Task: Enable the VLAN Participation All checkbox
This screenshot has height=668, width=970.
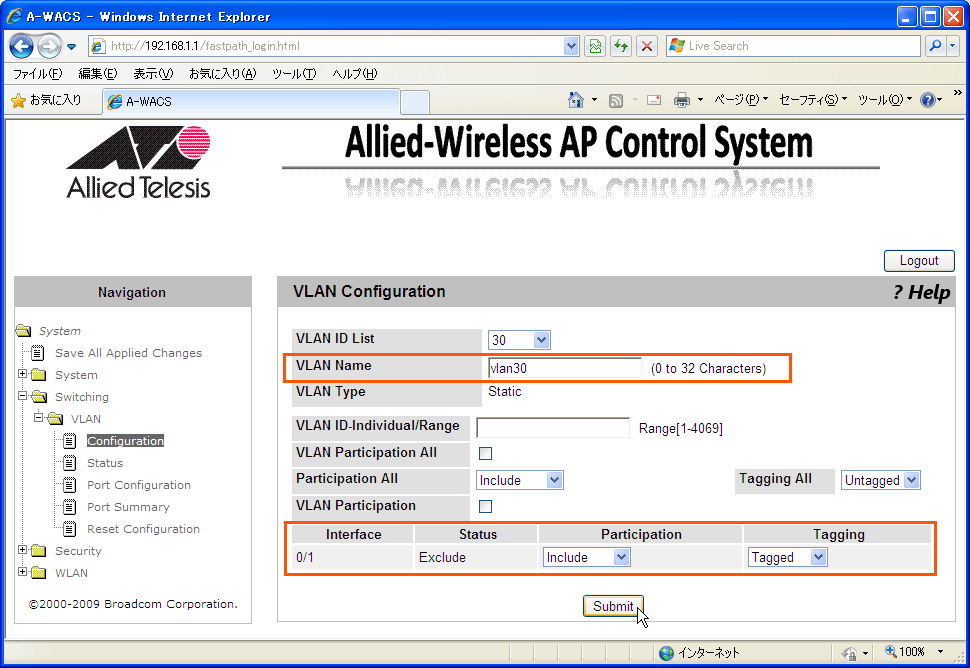Action: coord(486,453)
